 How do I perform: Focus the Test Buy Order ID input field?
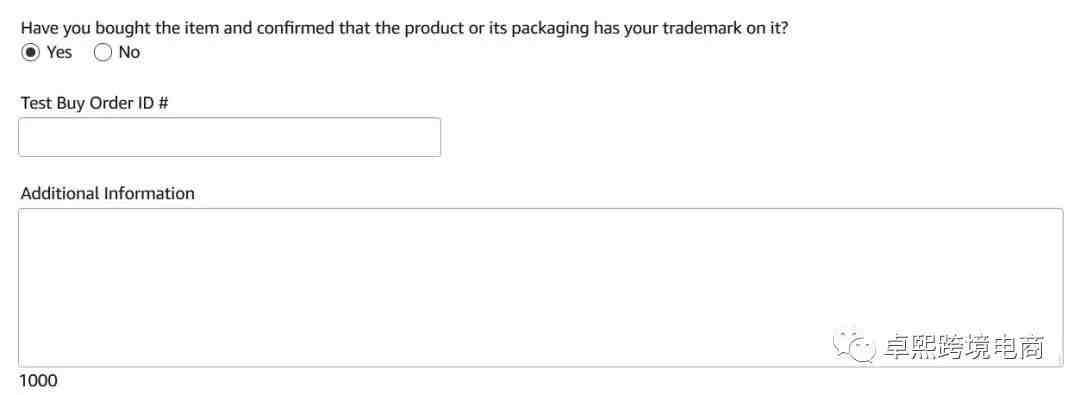click(229, 137)
